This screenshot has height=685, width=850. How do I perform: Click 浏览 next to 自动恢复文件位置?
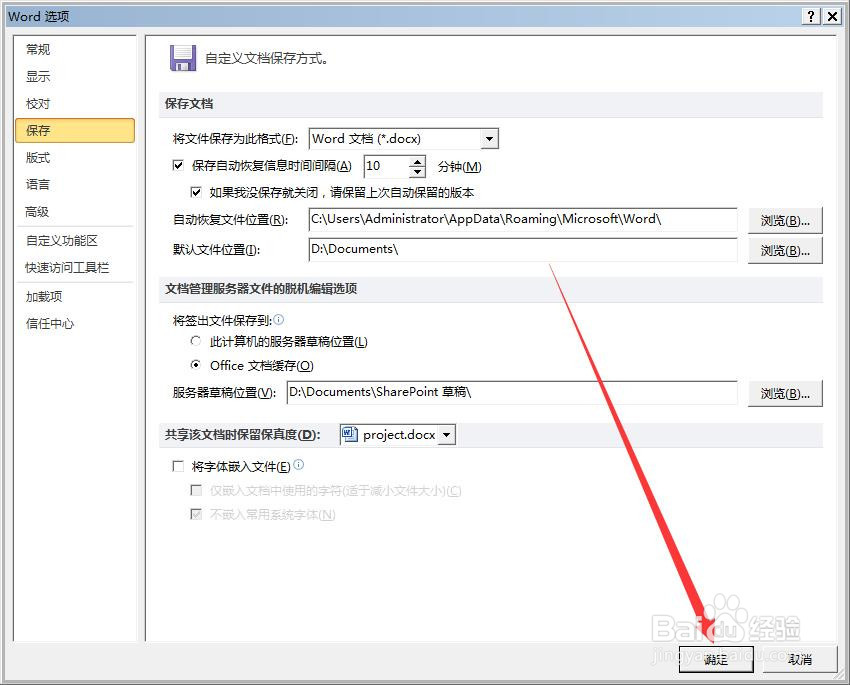[x=785, y=220]
